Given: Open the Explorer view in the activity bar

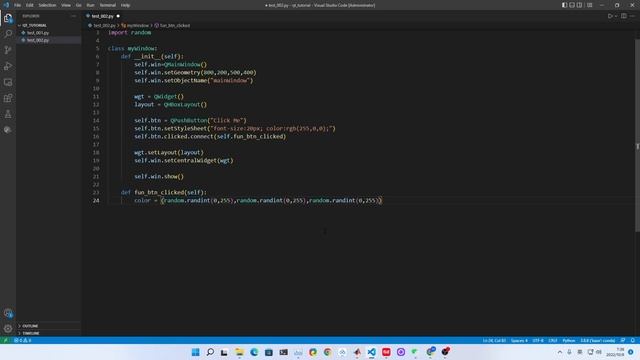Looking at the screenshot, I should click(x=8, y=18).
